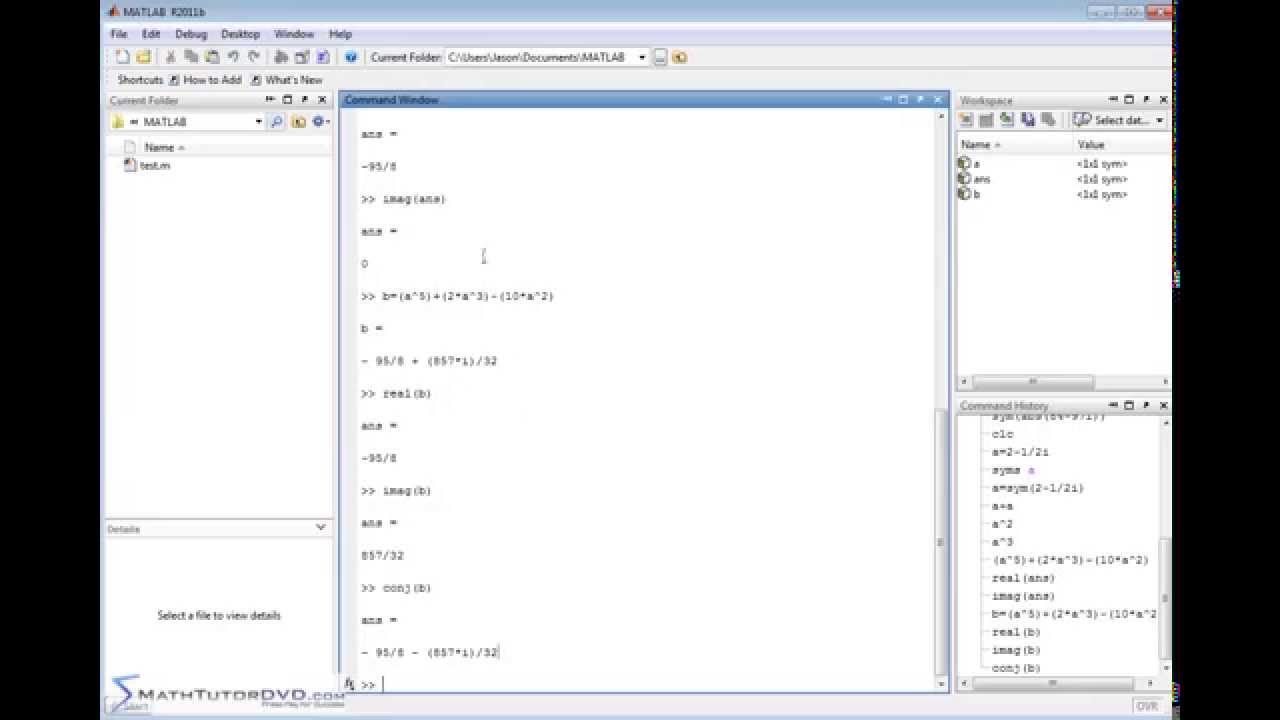Click the Current Folder path text field
The width and height of the screenshot is (1280, 720).
tap(540, 57)
